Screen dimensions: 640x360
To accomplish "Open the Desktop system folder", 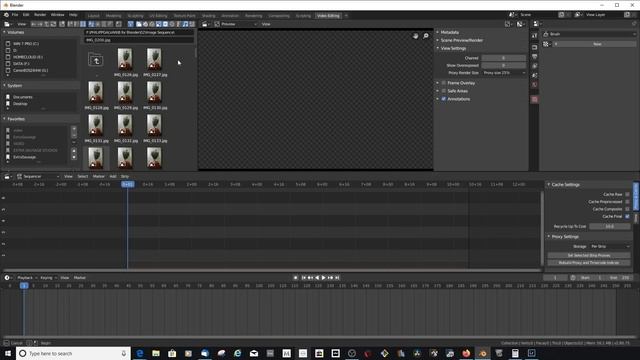I will click(x=20, y=104).
